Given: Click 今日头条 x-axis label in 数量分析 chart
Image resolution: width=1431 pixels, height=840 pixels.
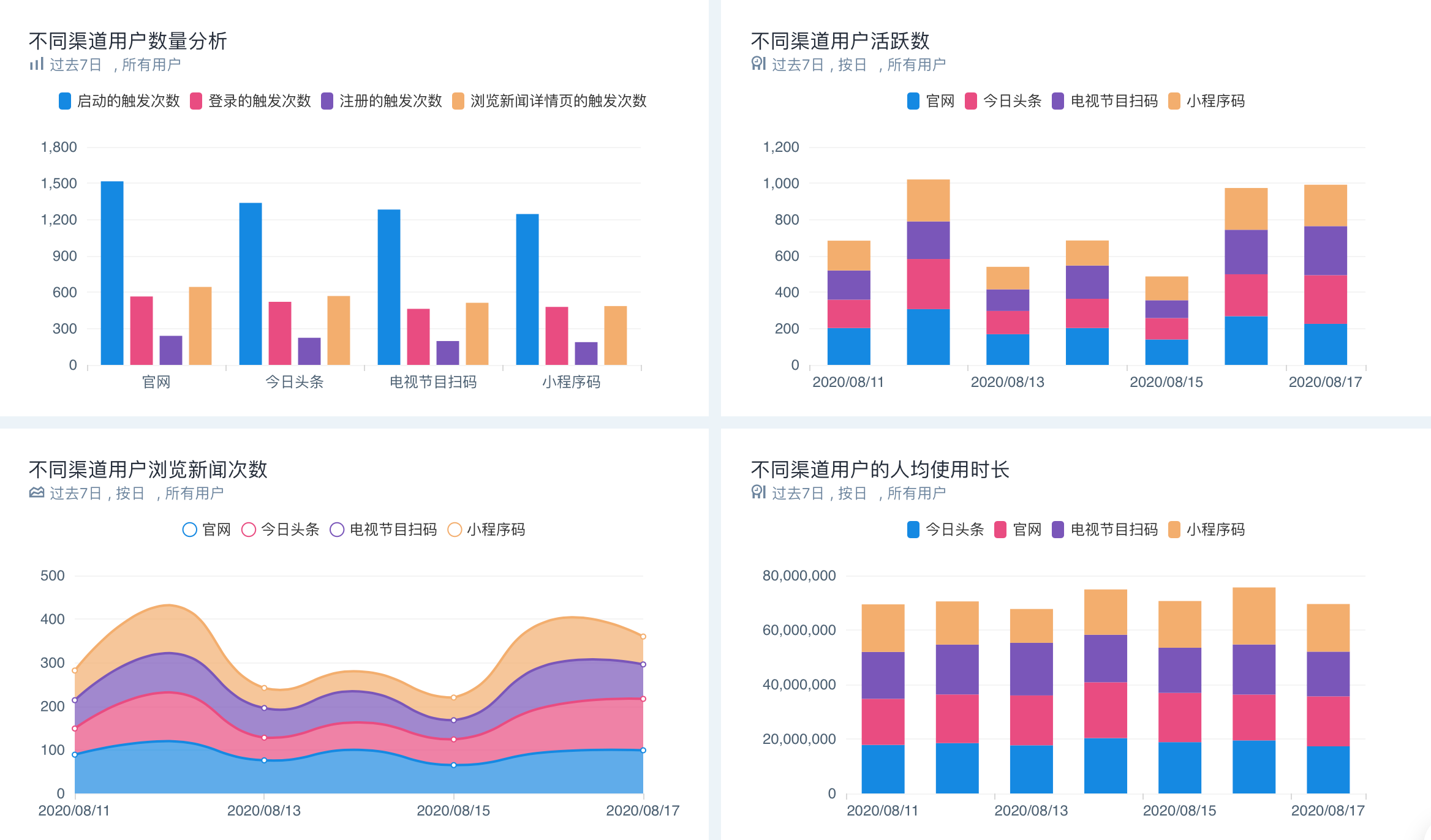Looking at the screenshot, I should click(x=295, y=382).
